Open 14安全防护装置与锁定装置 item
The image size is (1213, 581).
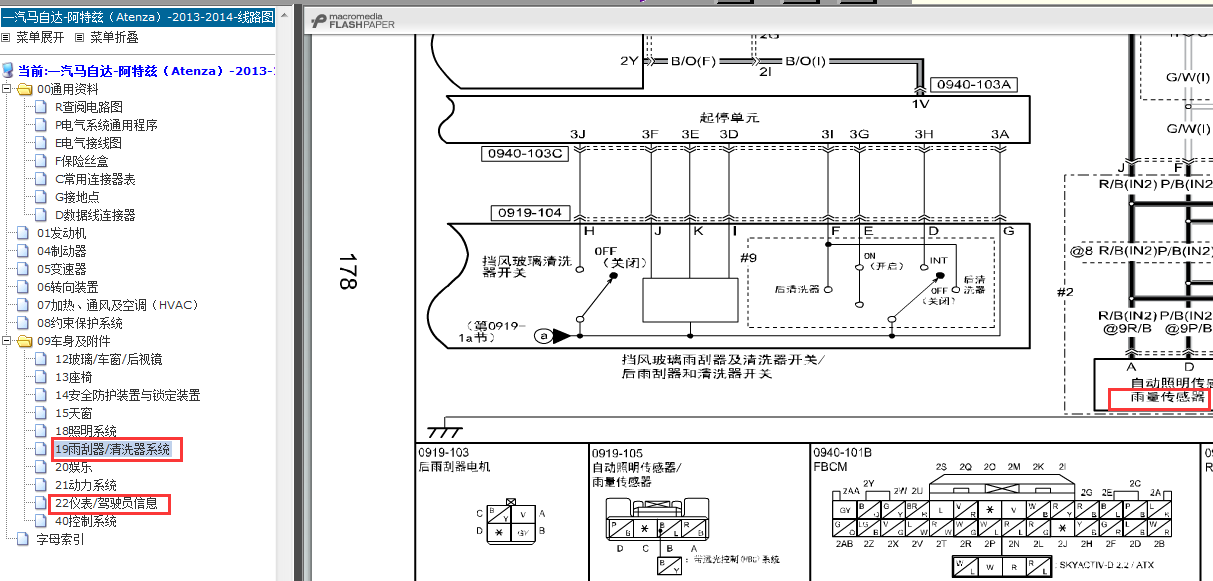pyautogui.click(x=127, y=395)
